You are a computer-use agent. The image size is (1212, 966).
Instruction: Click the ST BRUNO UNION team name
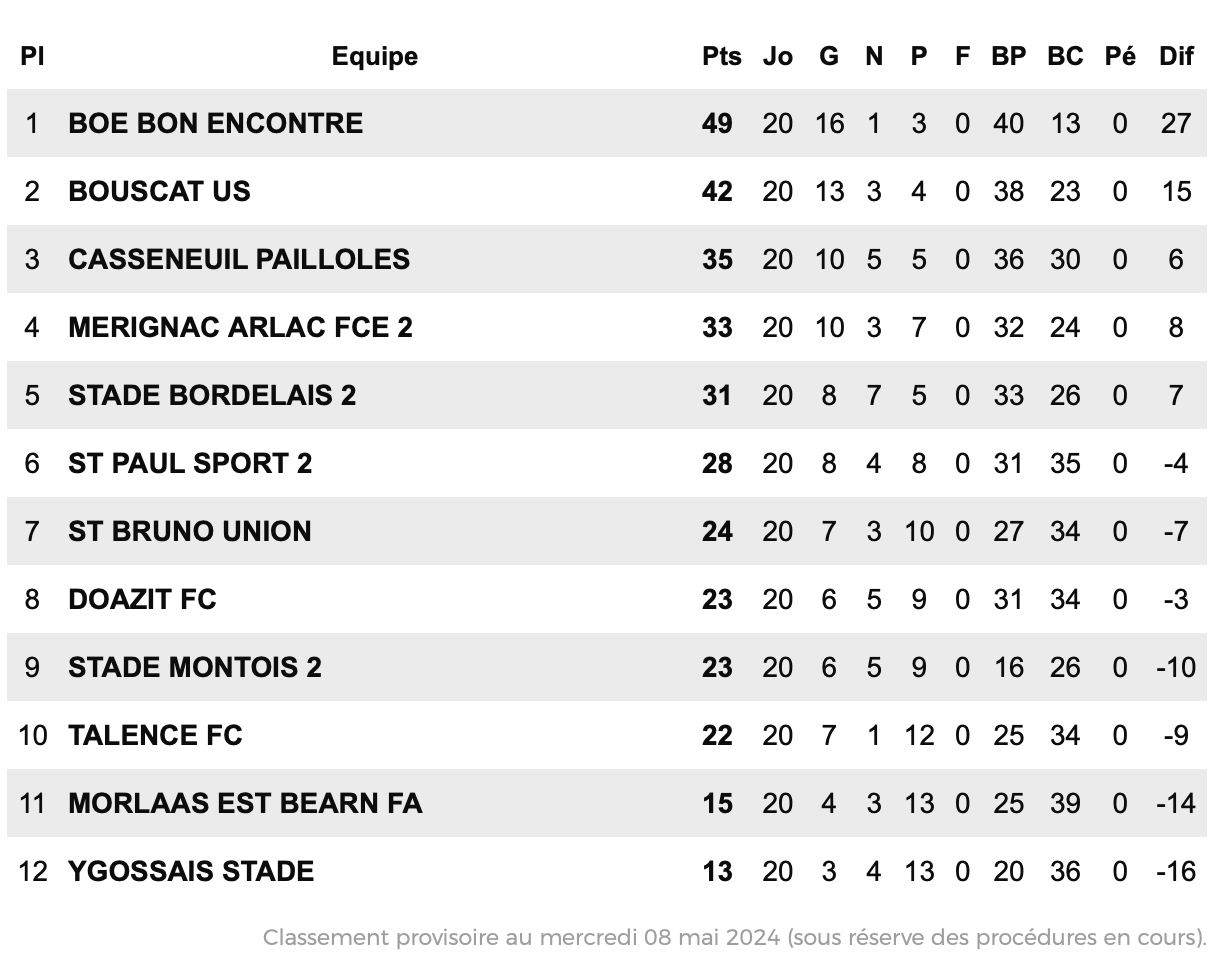190,531
